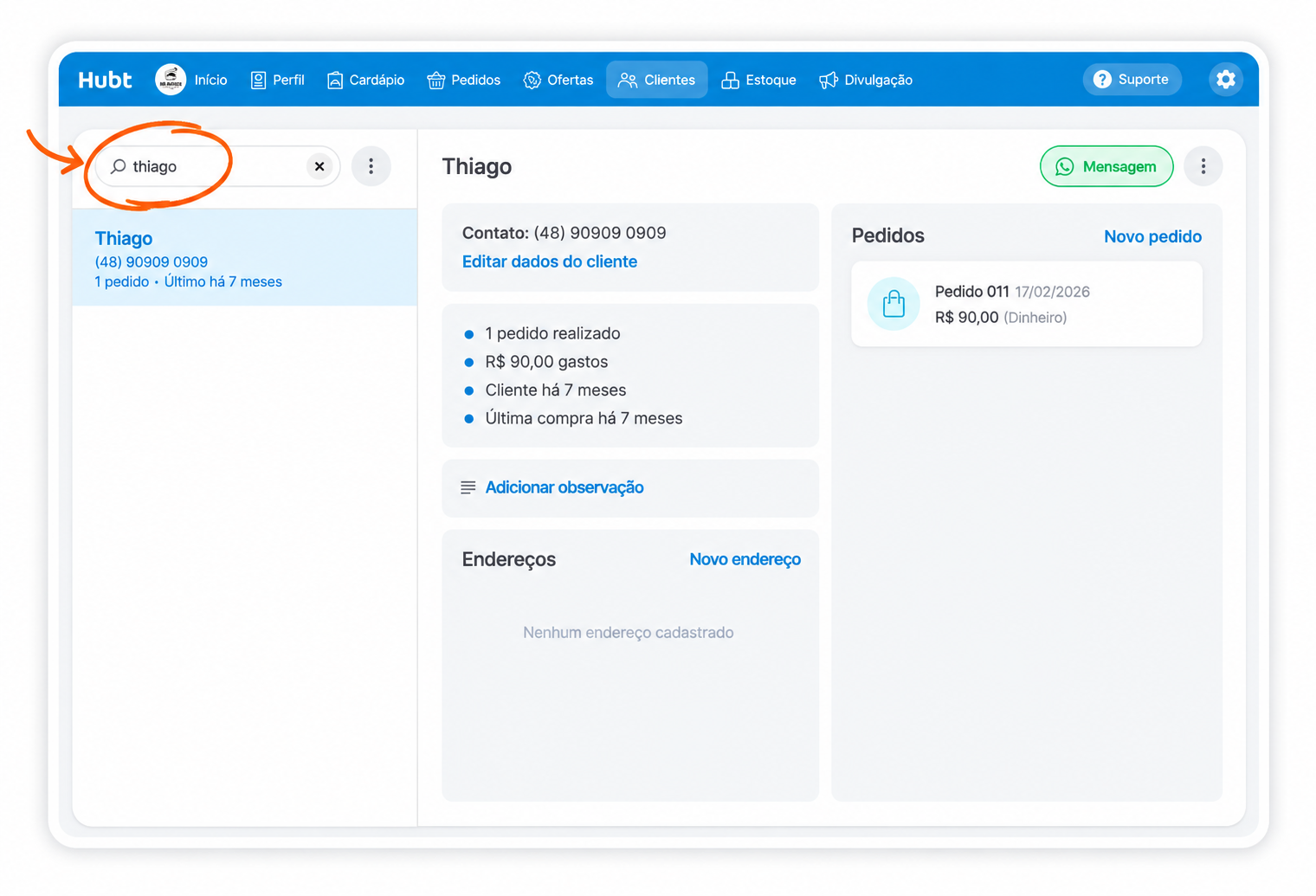The width and height of the screenshot is (1316, 896).
Task: Click Adicionar observação link
Action: point(564,487)
